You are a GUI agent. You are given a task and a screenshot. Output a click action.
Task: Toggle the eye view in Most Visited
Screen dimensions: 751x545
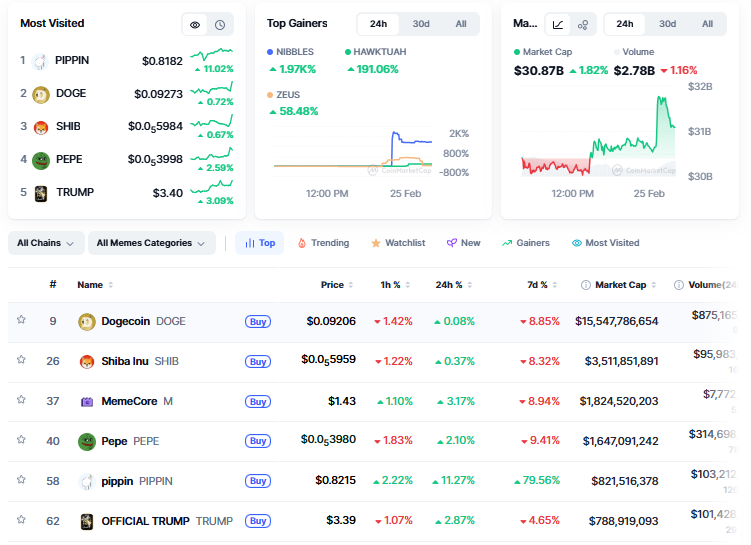click(195, 25)
